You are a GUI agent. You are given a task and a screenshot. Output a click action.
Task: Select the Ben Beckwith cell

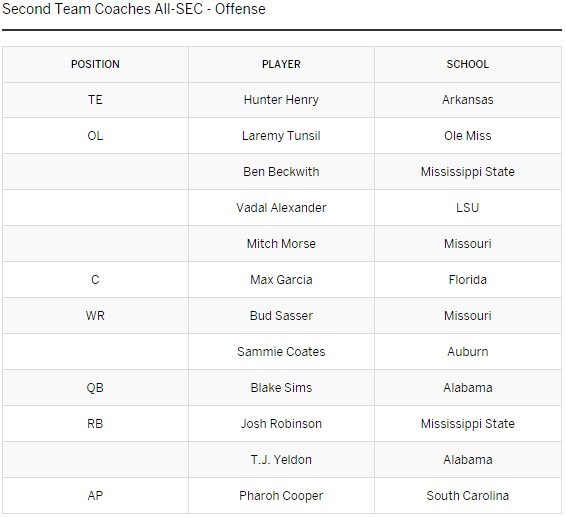[281, 171]
